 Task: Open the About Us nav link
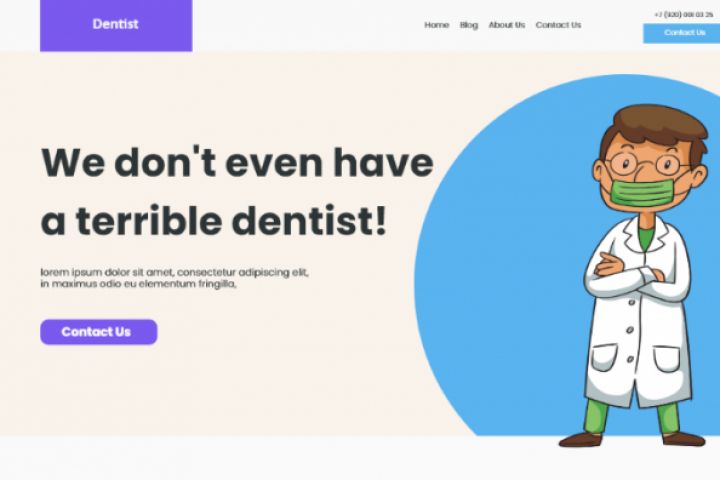[x=506, y=25]
